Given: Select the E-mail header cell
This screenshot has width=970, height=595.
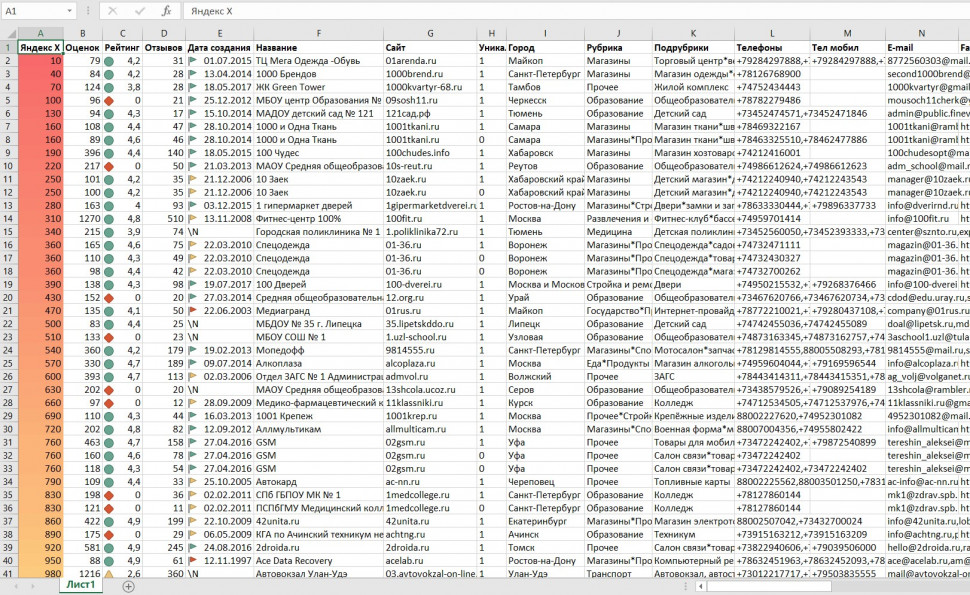Looking at the screenshot, I should (921, 47).
